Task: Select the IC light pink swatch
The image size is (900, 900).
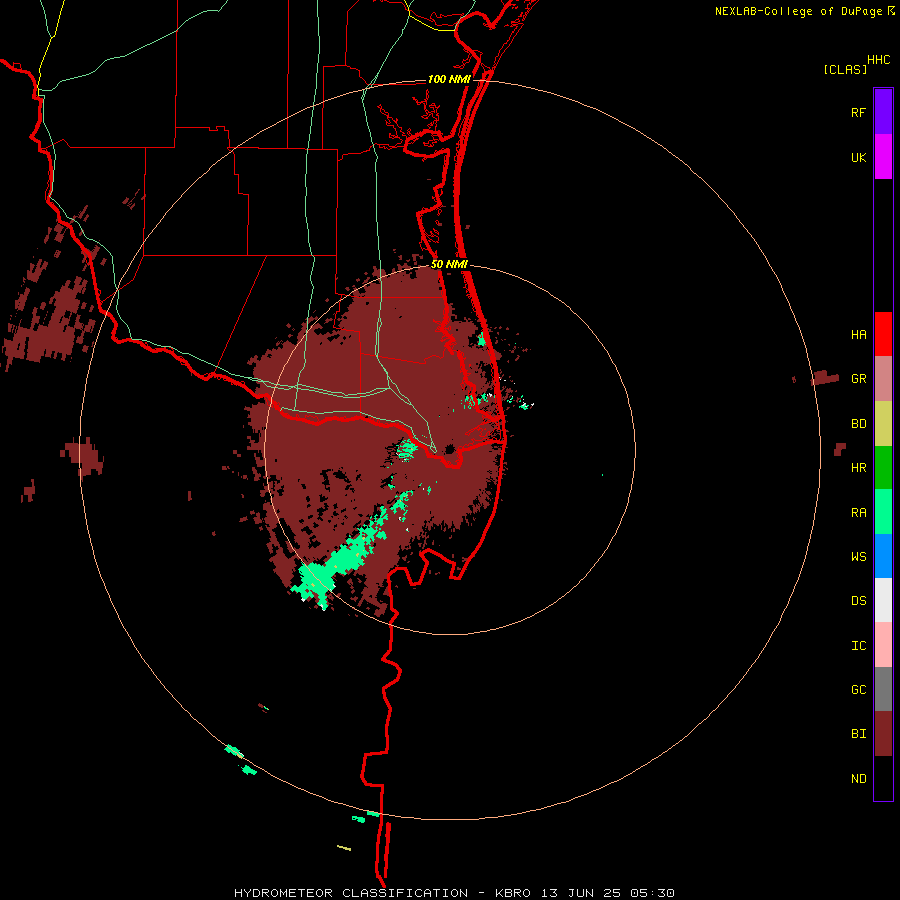Action: point(883,645)
